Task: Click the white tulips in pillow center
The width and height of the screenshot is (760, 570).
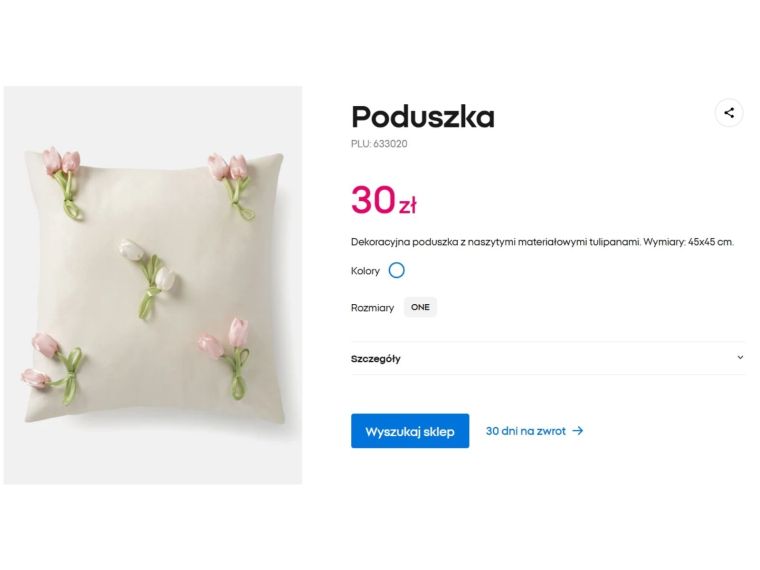Action: pos(147,265)
